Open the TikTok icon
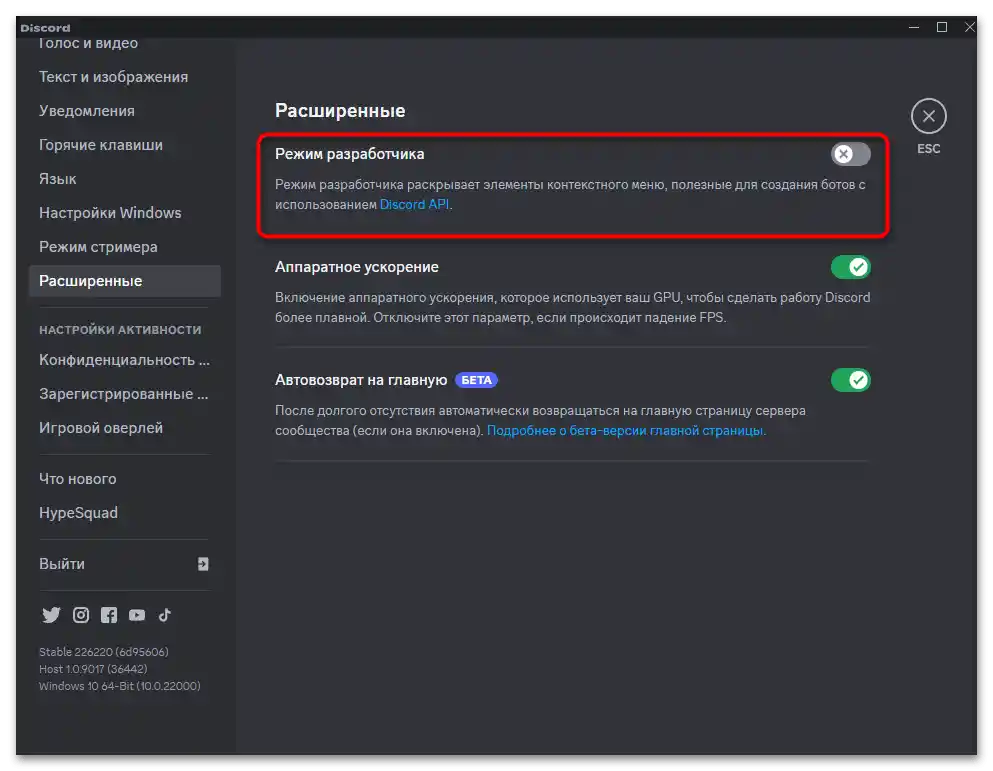 tap(165, 615)
